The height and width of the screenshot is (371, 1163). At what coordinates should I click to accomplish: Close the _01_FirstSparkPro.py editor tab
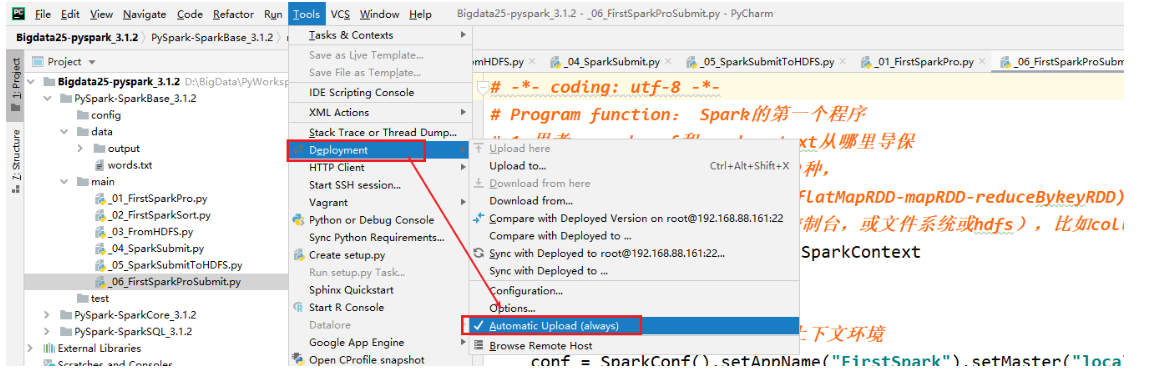pyautogui.click(x=982, y=62)
